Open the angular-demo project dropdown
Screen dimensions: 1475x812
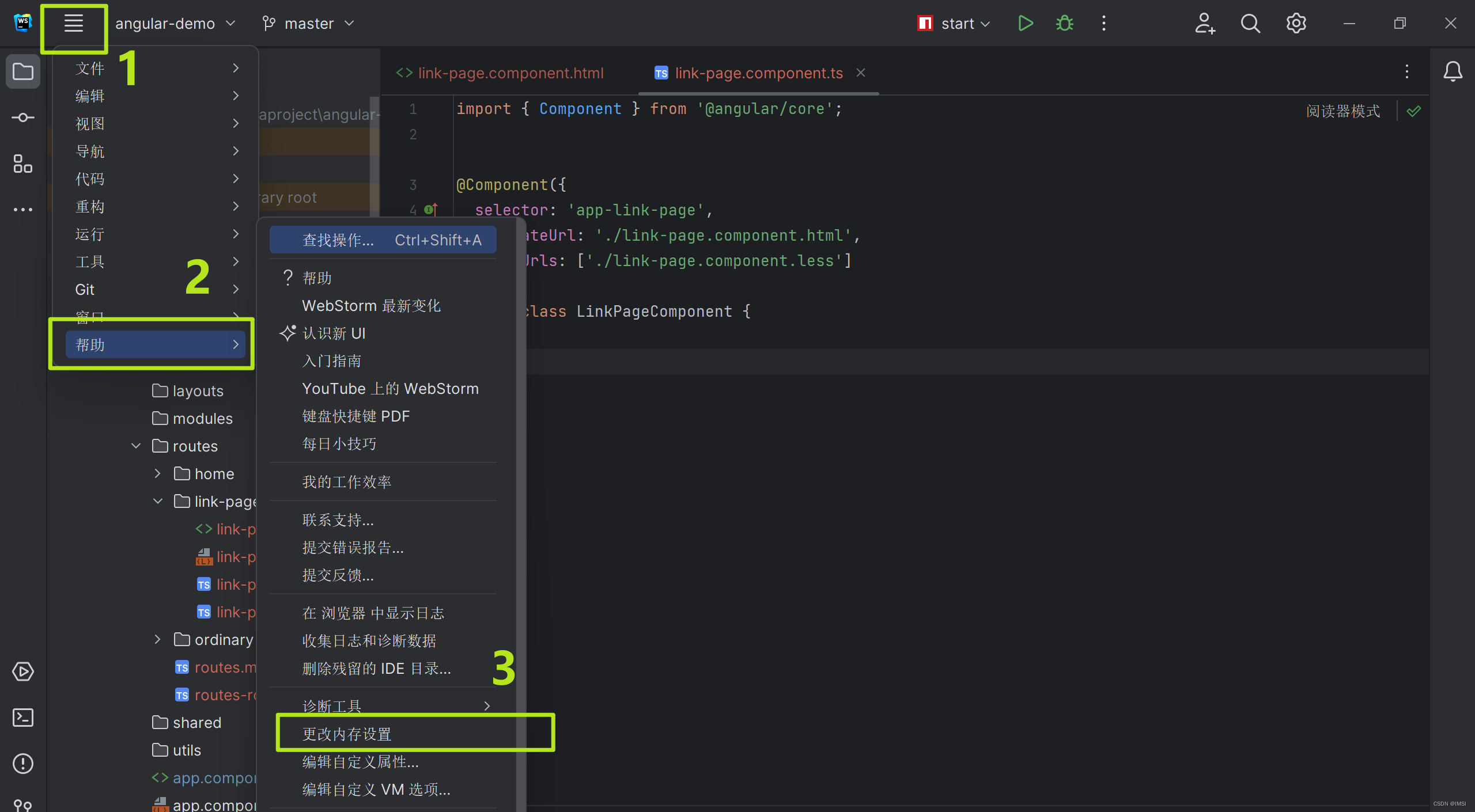click(176, 23)
